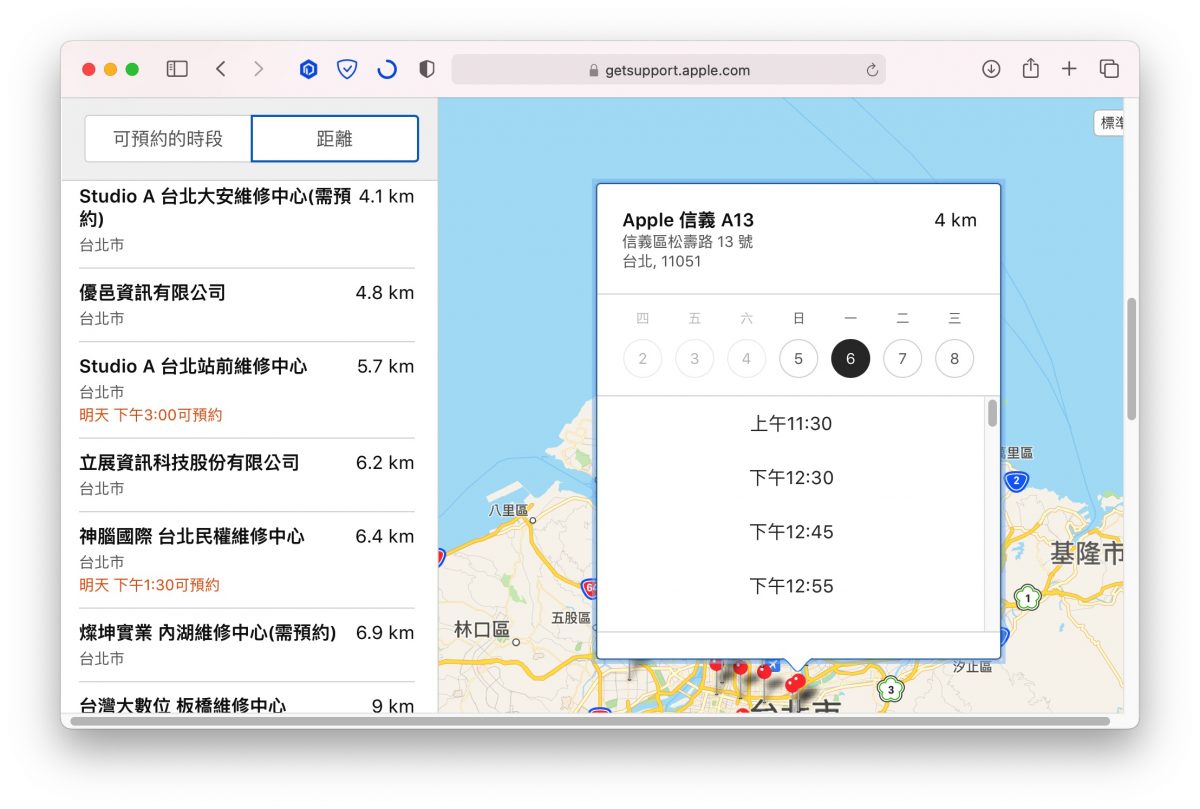The width and height of the screenshot is (1200, 809).
Task: Pick the 下午12:30 time slot
Action: point(791,478)
